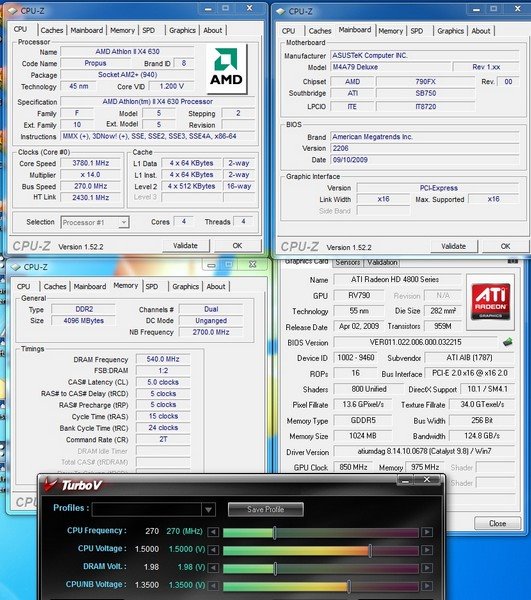Open Sensors tab in GPU-Z

click(348, 262)
